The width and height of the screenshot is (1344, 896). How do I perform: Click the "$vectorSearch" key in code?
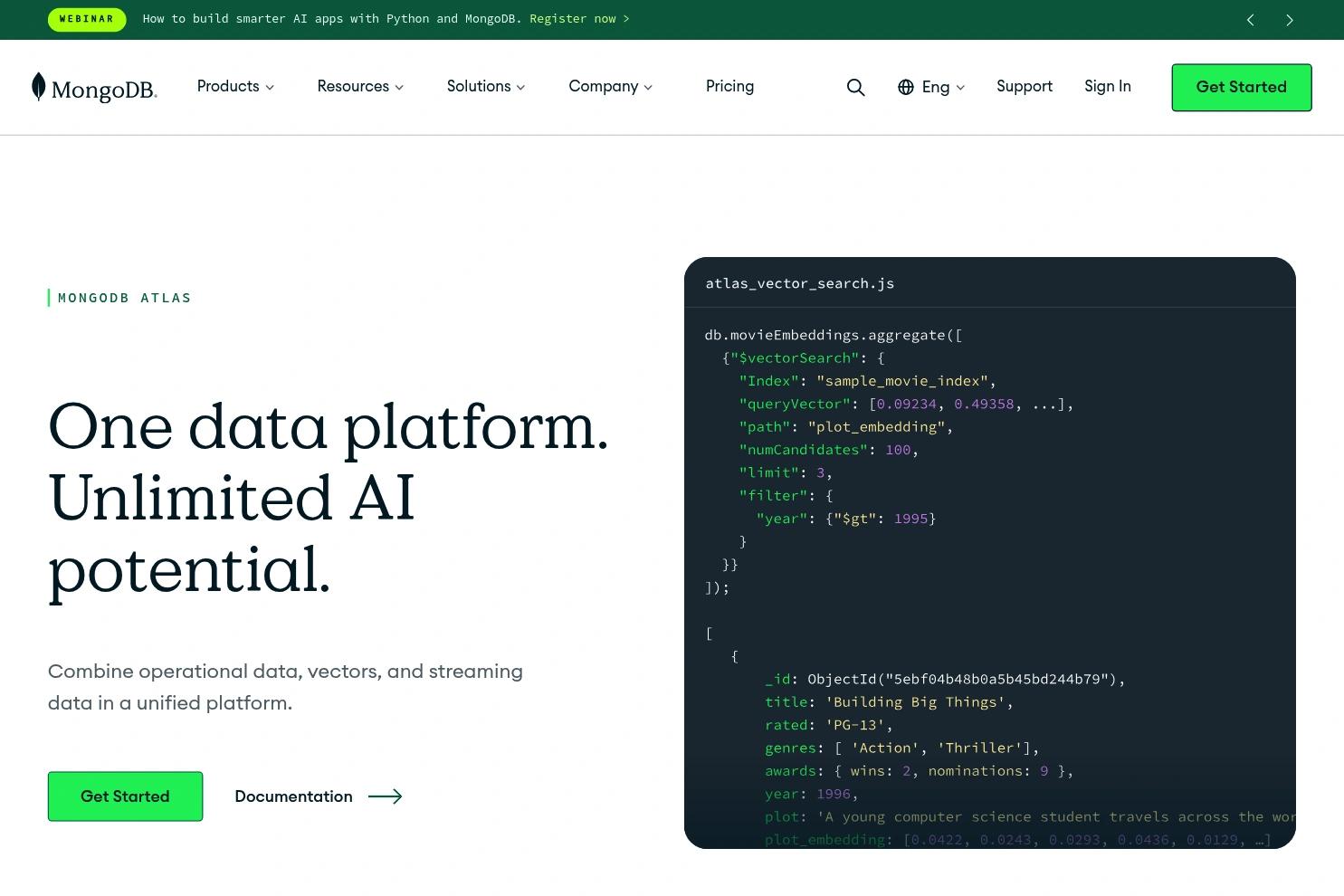pyautogui.click(x=795, y=358)
